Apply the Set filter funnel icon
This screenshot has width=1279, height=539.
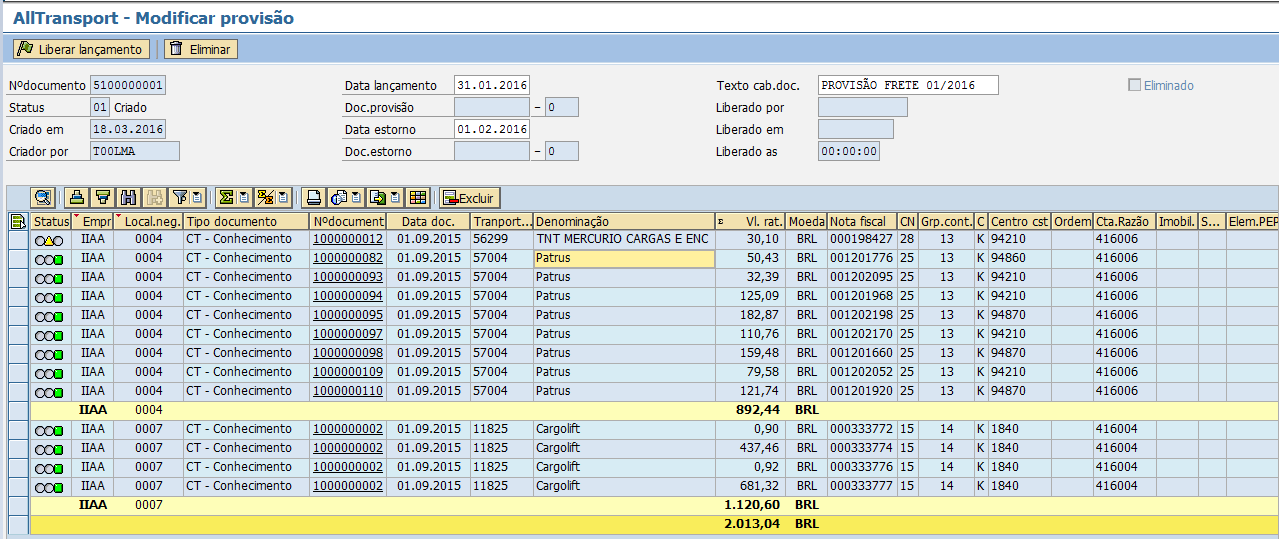180,198
